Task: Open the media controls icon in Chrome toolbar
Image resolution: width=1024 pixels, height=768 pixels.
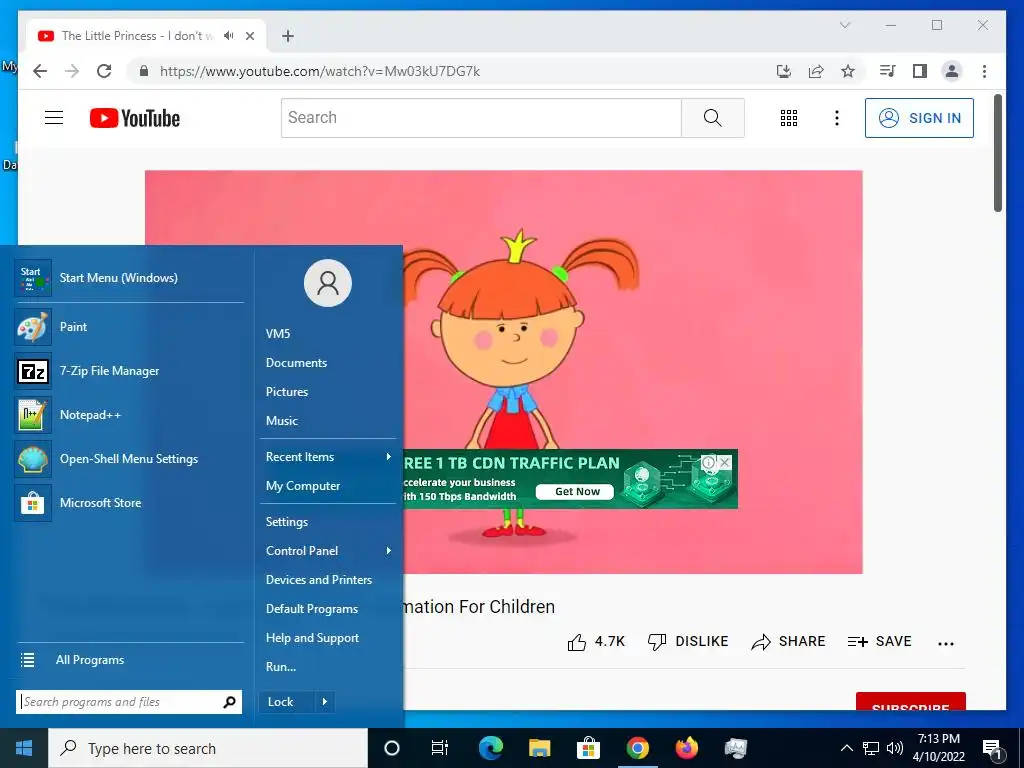Action: click(x=887, y=71)
